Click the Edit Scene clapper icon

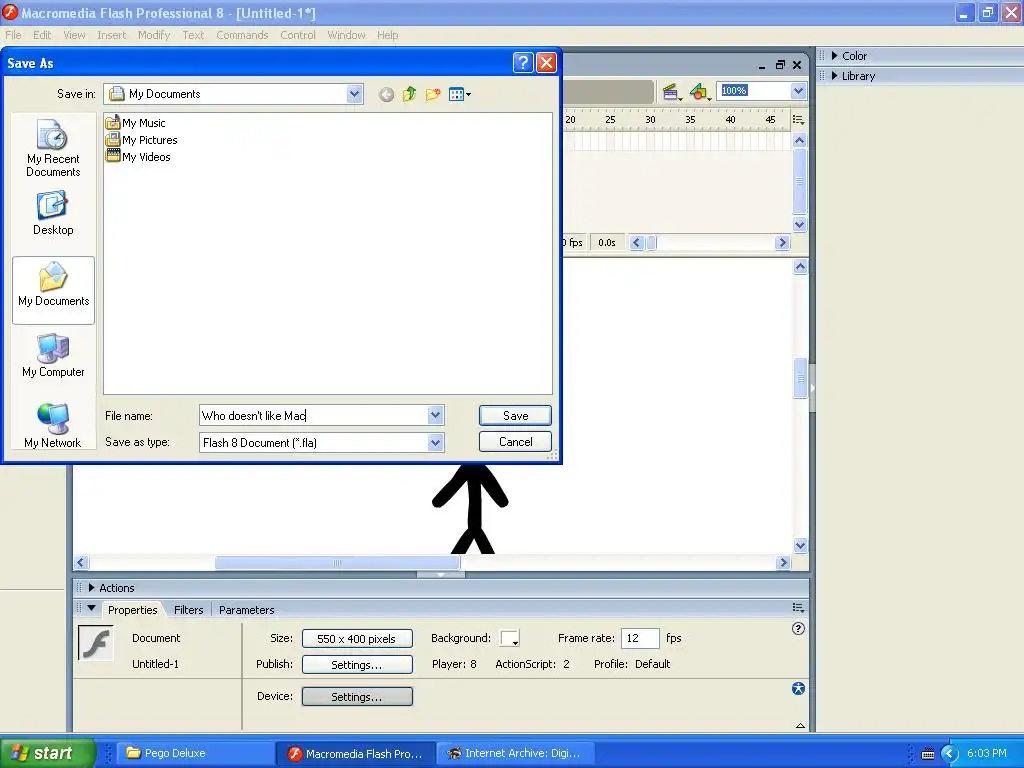pos(671,93)
